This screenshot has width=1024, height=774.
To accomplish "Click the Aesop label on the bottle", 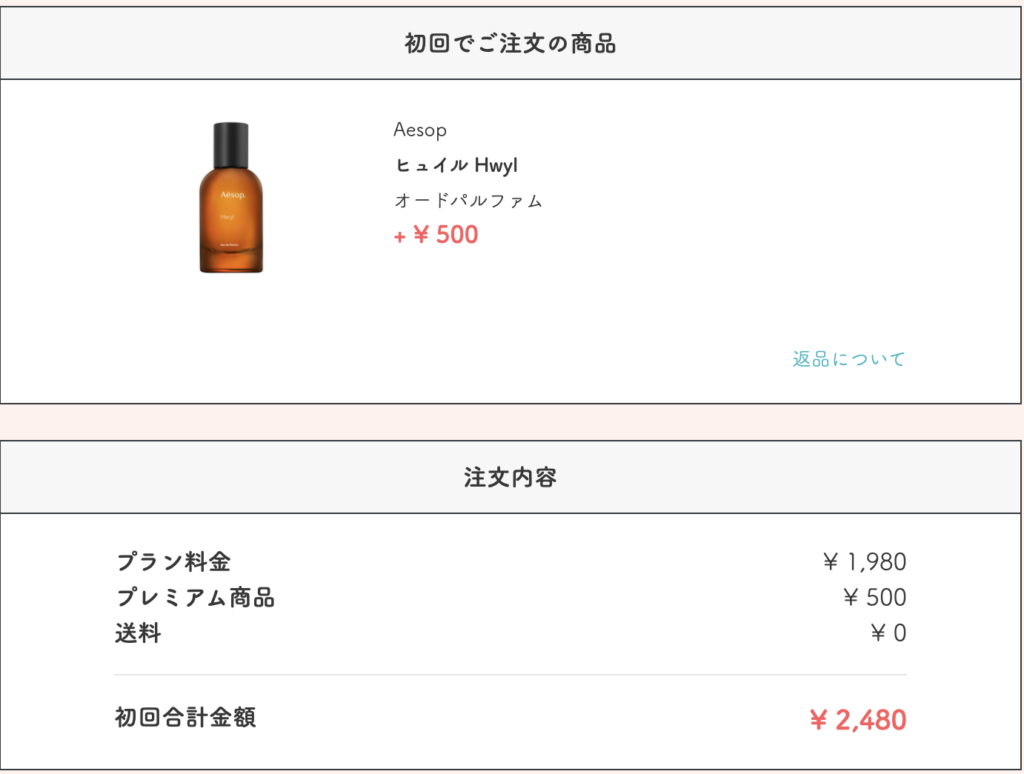I will coord(232,195).
